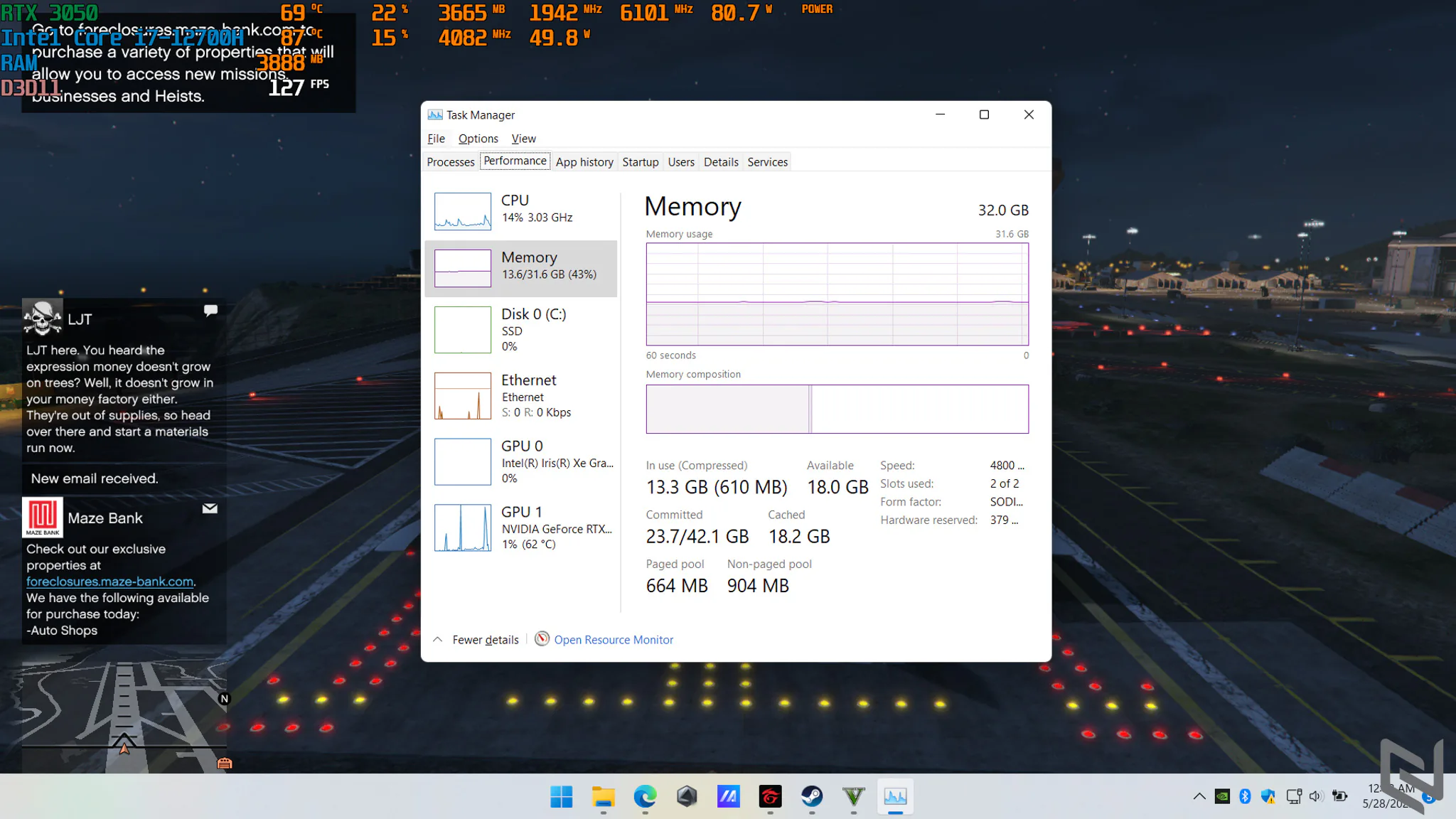The width and height of the screenshot is (1456, 819).
Task: Open the File menu in Task Manager
Action: pos(436,139)
